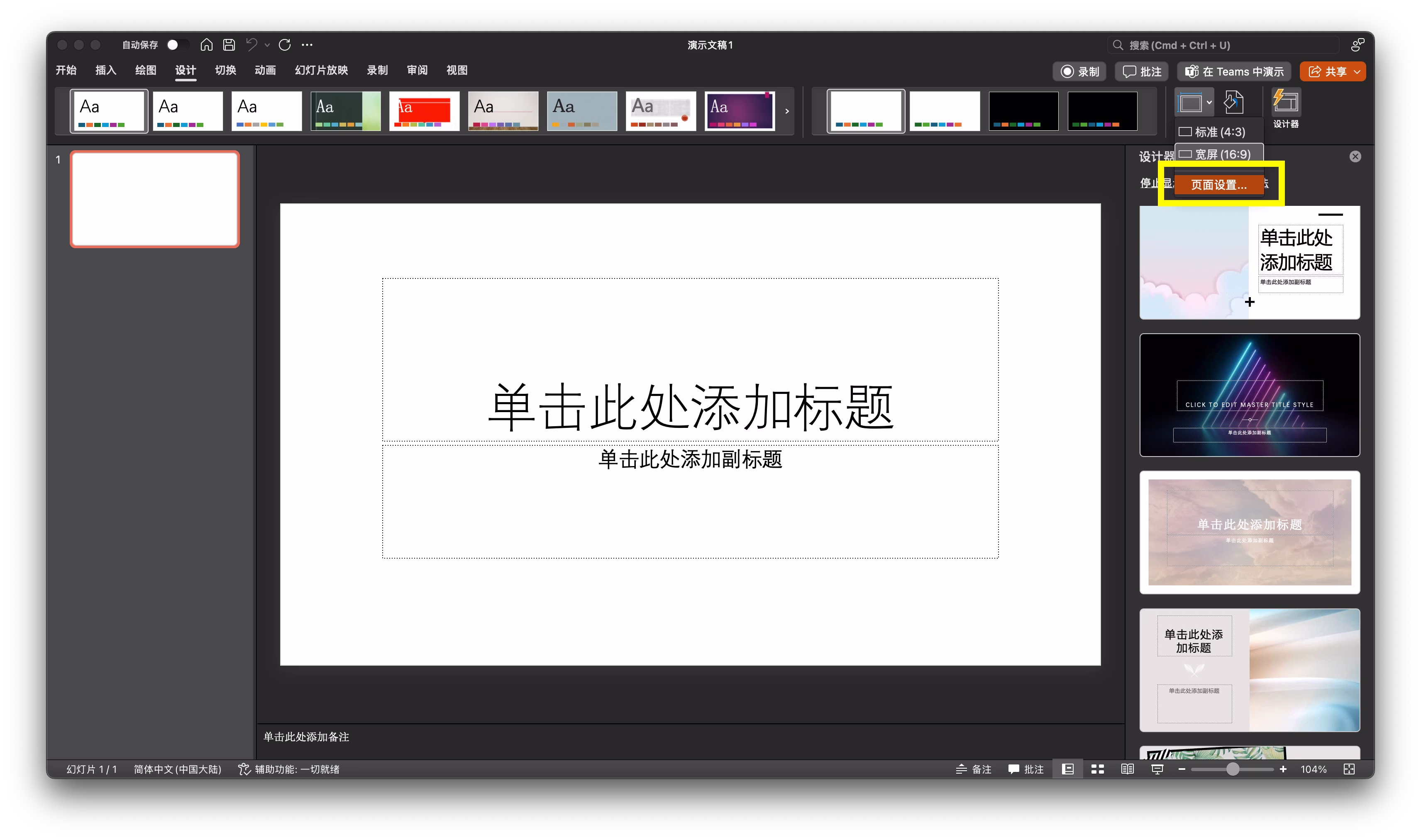Click the Format Background icon

point(1234,103)
